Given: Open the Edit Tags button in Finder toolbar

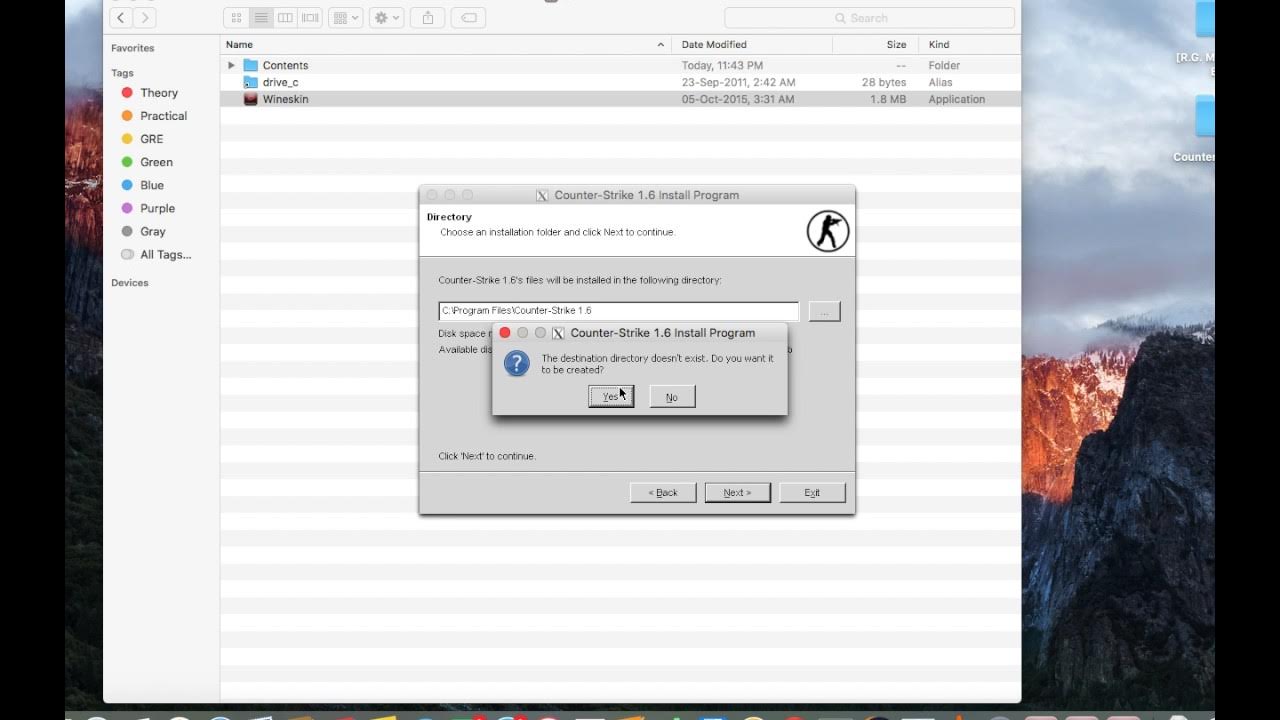Looking at the screenshot, I should tap(469, 17).
